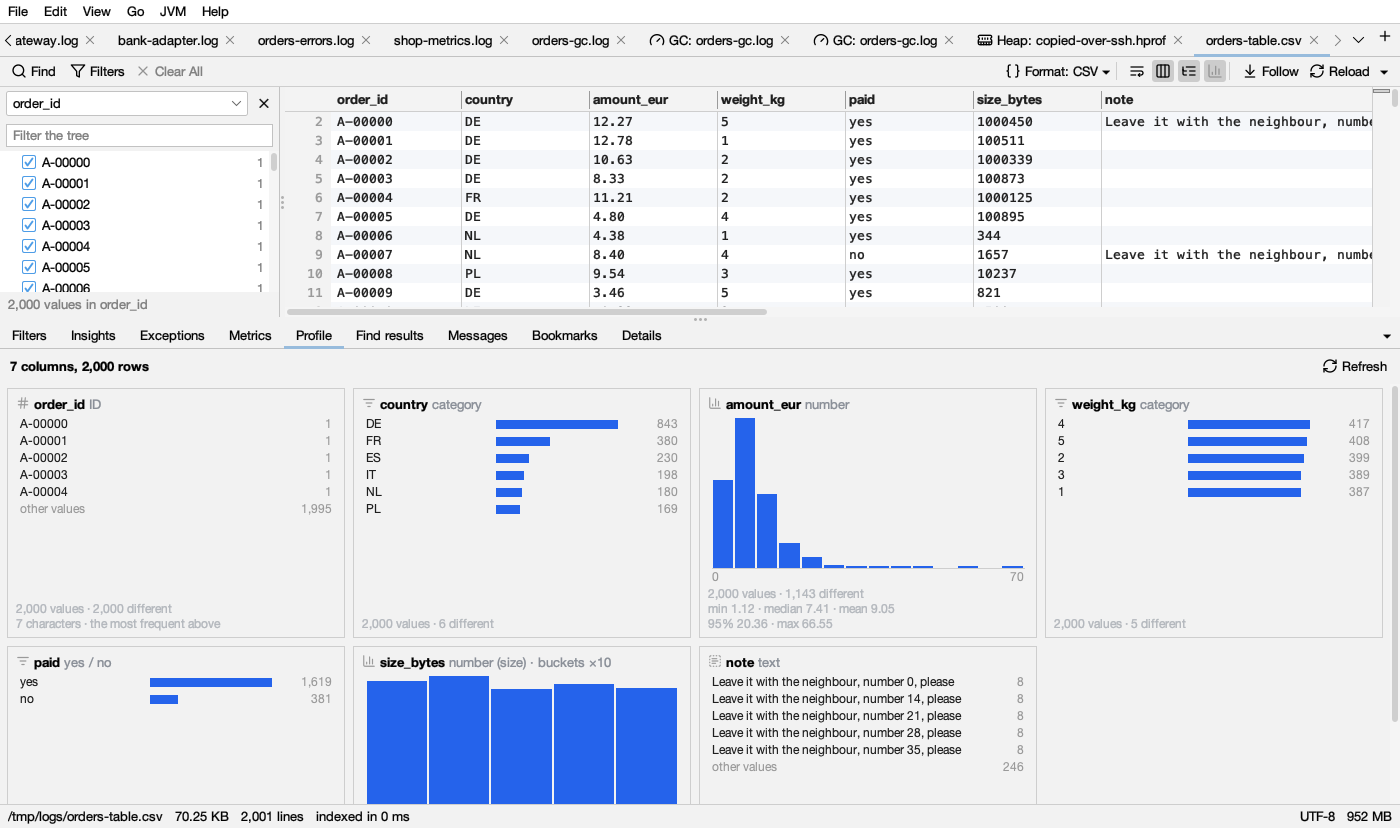Click the Follow button
Screen dimensions: 1400x828
[x=1271, y=71]
